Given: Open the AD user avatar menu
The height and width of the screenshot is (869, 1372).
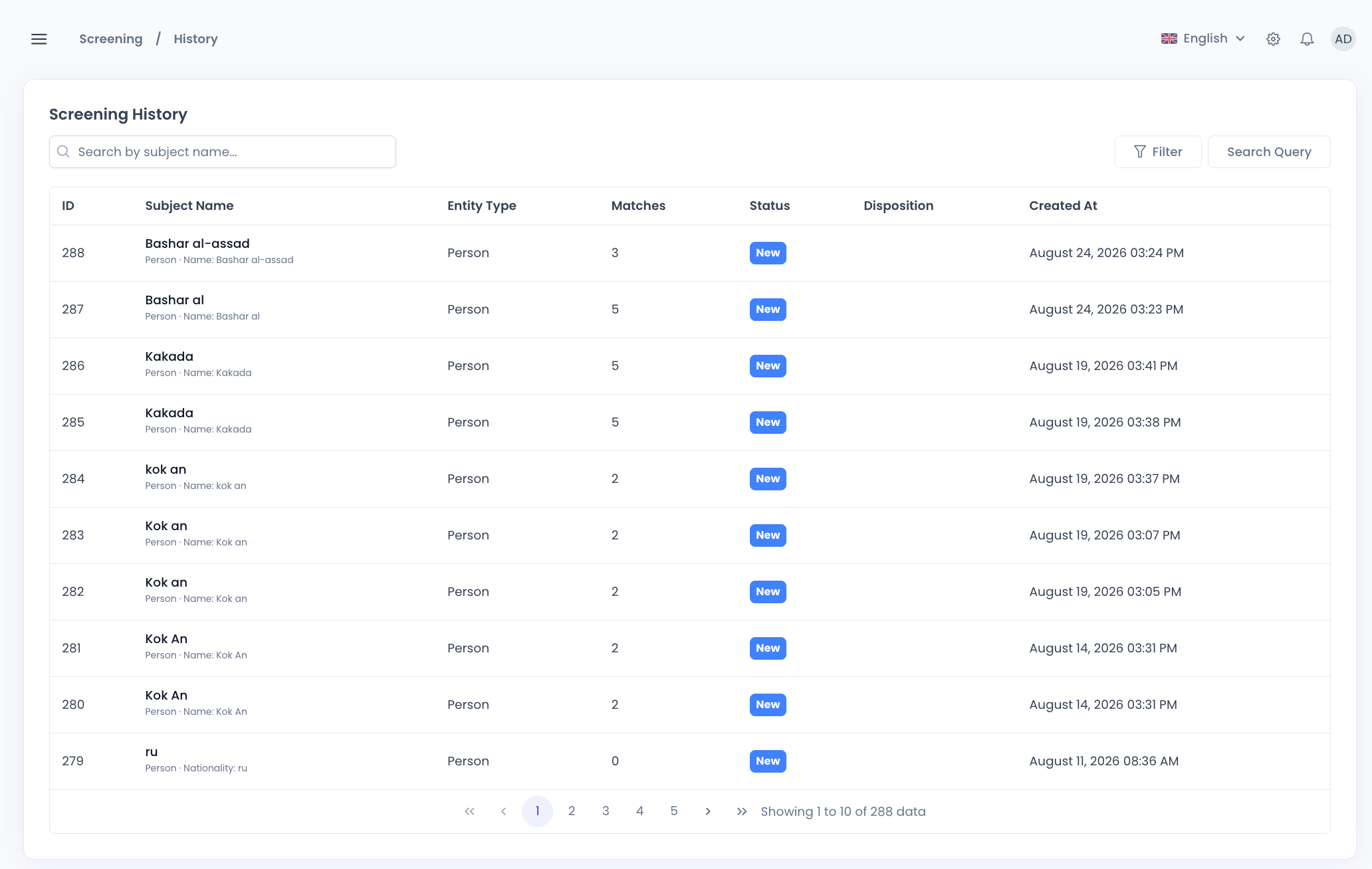Looking at the screenshot, I should [x=1343, y=39].
